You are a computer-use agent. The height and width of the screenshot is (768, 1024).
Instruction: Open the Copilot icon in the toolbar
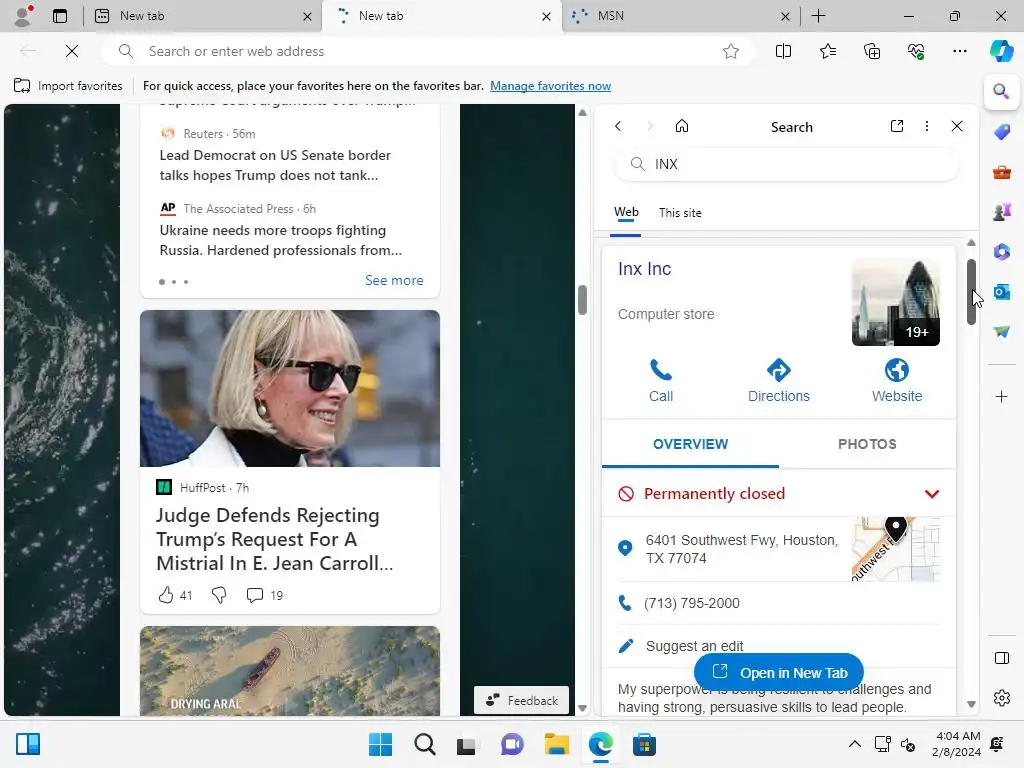coord(1001,51)
